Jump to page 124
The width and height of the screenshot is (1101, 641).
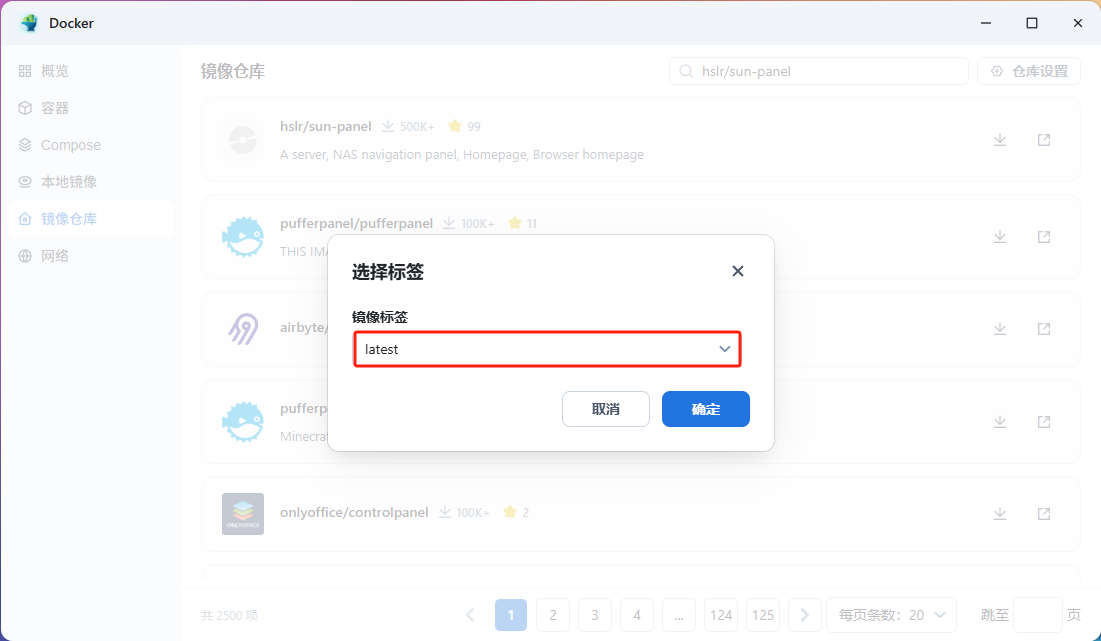(x=721, y=615)
